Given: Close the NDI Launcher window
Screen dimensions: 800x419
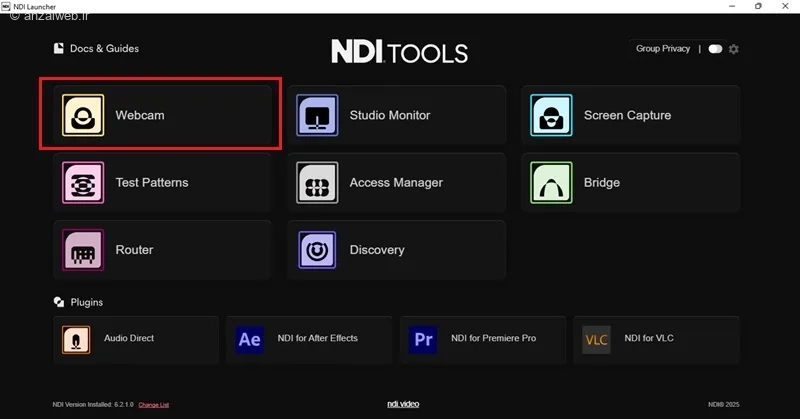Looking at the screenshot, I should 785,6.
